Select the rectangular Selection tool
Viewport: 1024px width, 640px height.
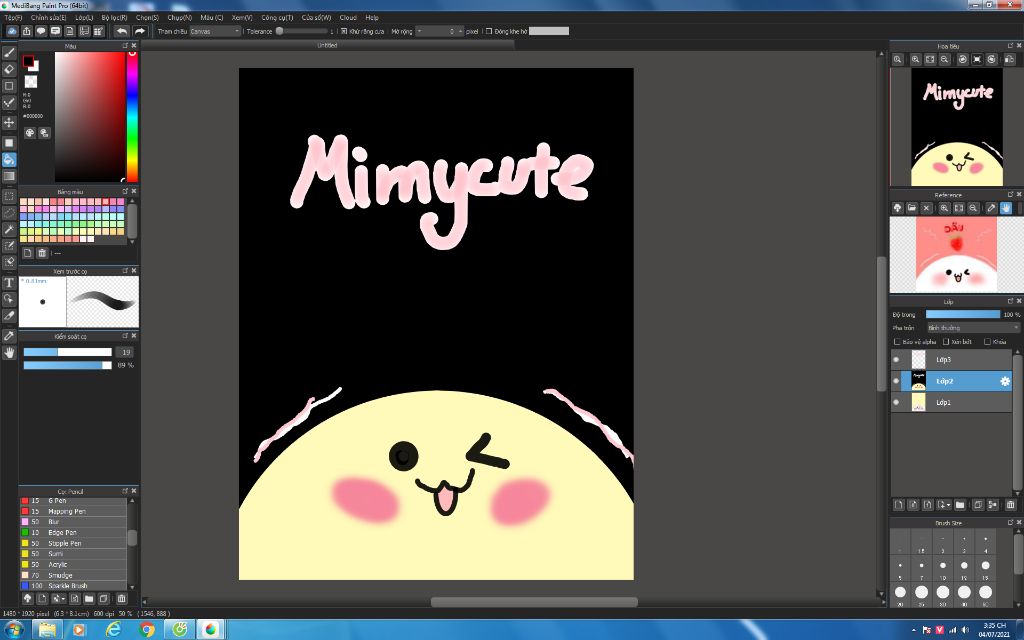click(9, 197)
